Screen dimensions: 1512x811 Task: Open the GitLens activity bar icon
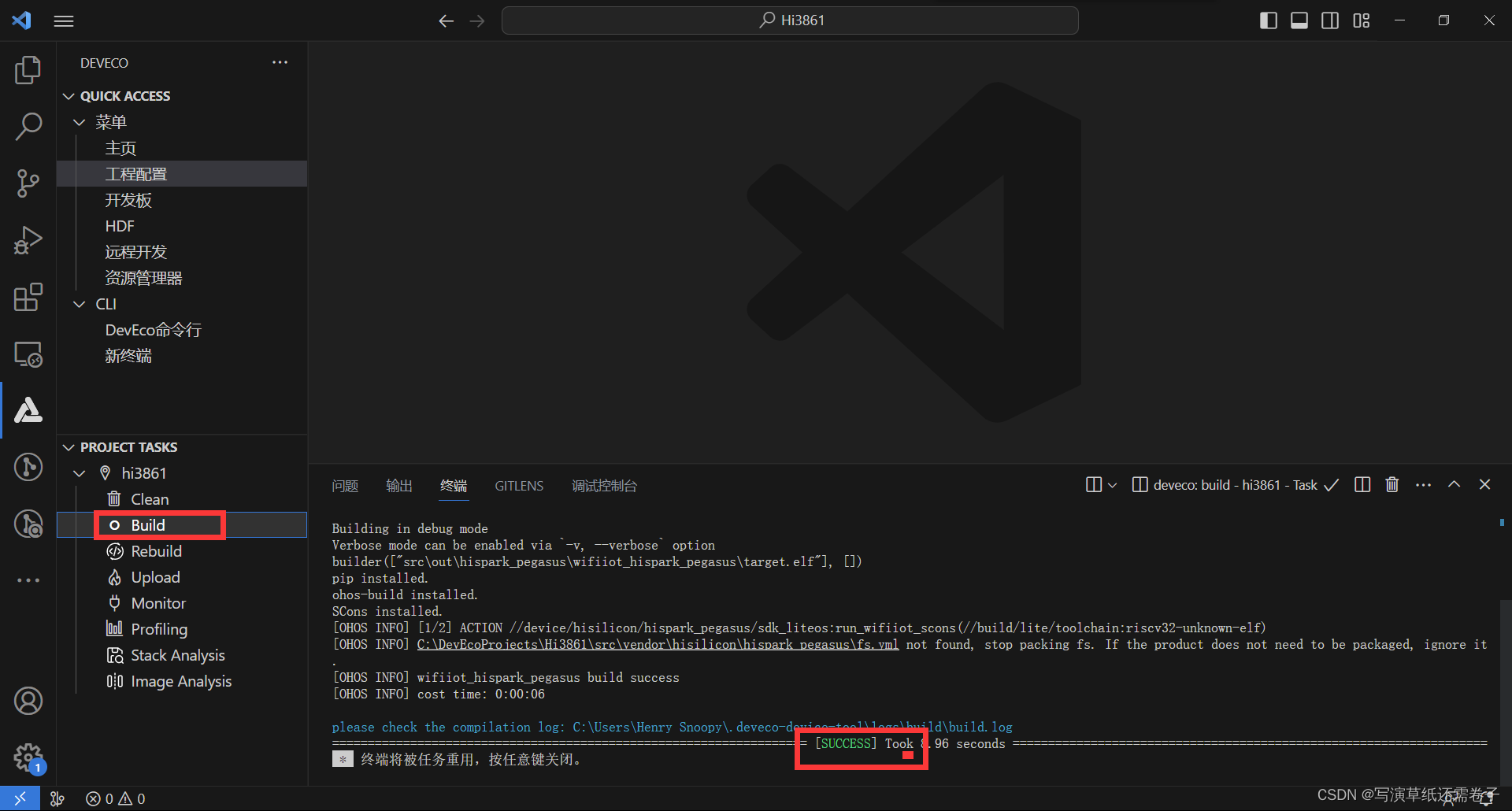[x=28, y=467]
